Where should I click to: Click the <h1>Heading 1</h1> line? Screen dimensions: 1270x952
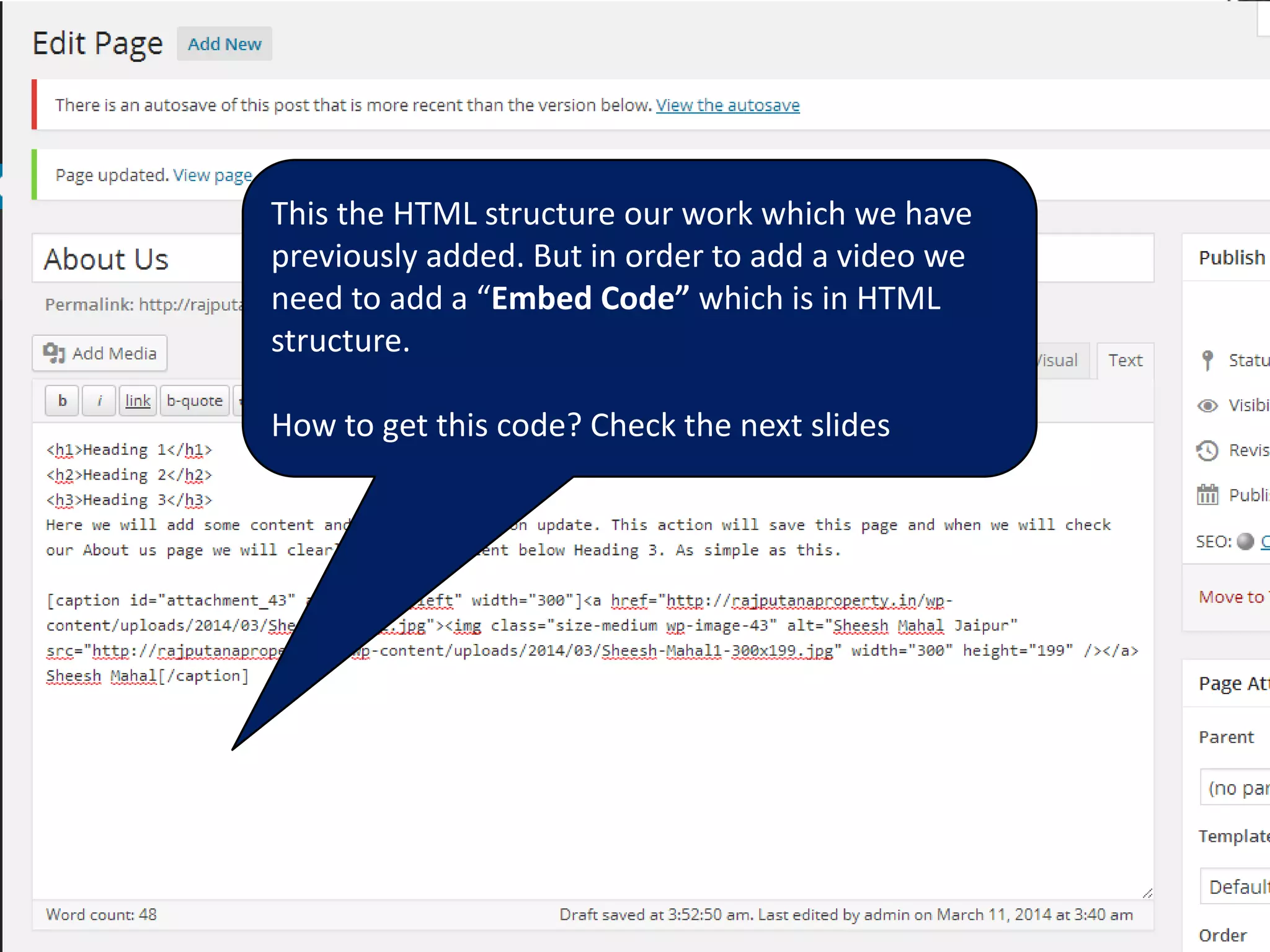click(x=129, y=450)
